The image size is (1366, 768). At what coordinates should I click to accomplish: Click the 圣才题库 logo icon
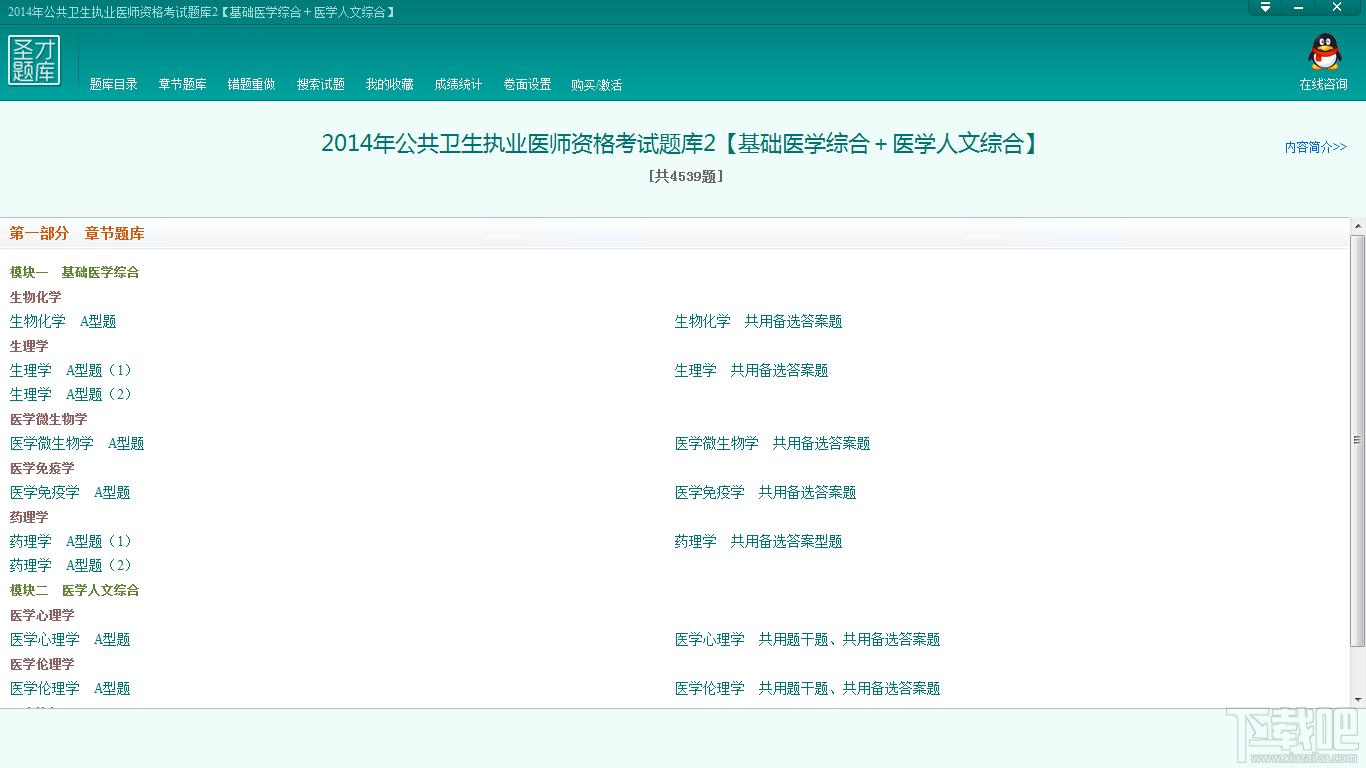click(34, 61)
